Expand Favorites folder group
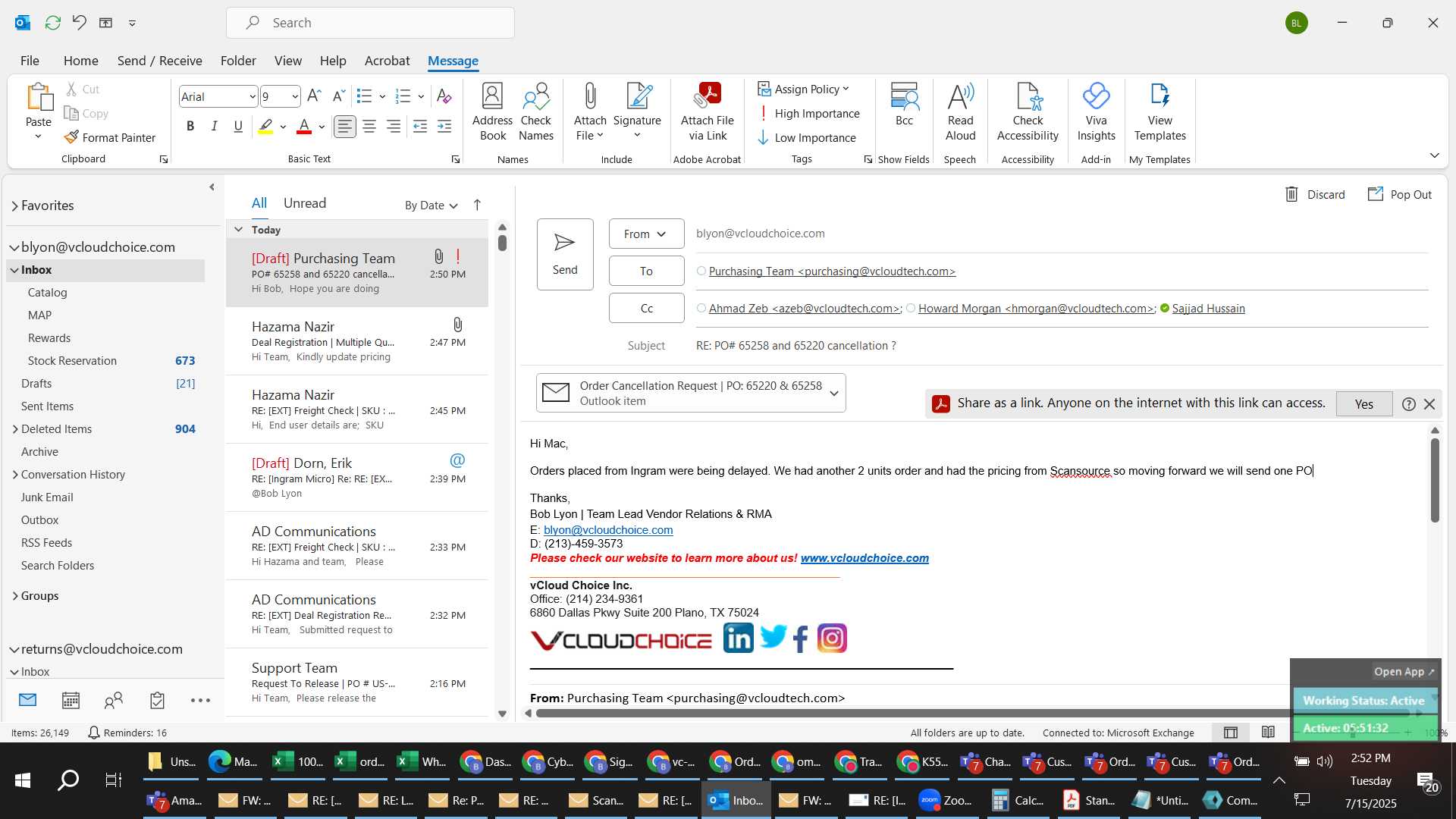The image size is (1456, 819). 14,206
